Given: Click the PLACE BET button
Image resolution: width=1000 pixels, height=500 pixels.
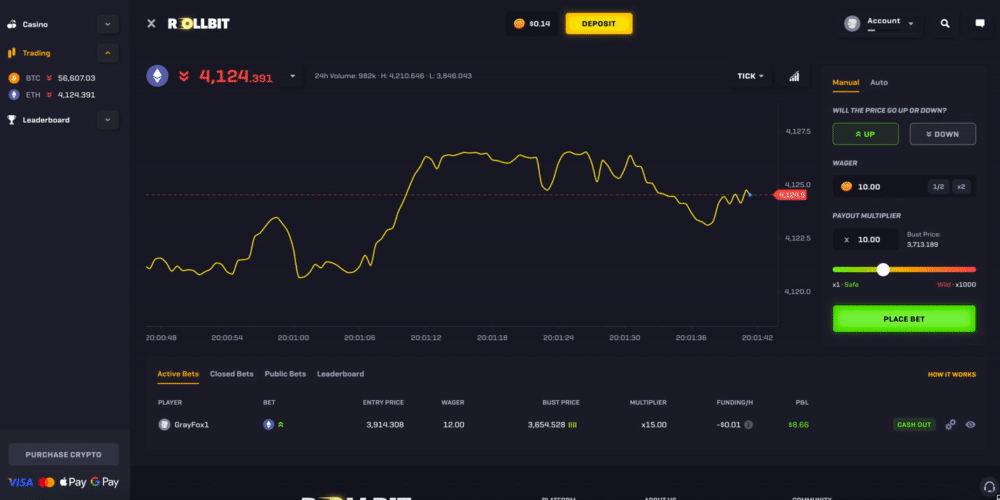Looking at the screenshot, I should 904,319.
